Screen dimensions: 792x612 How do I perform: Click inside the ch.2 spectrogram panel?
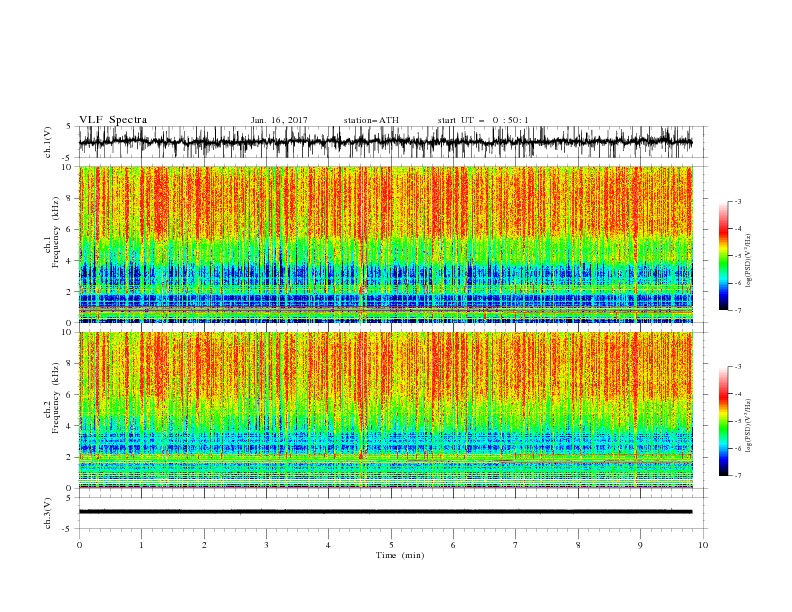(386, 410)
